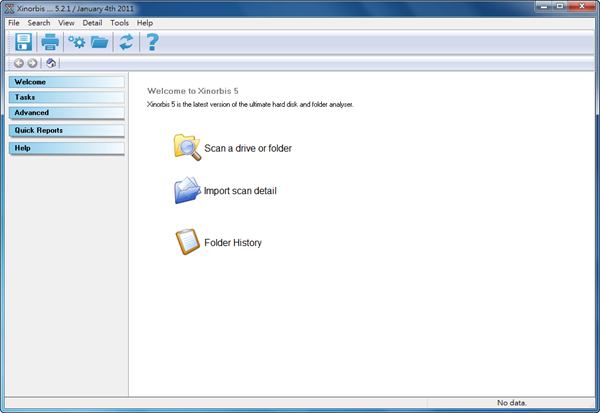Click the Scan a drive folder magnifier icon
This screenshot has height=413, width=600.
click(187, 147)
